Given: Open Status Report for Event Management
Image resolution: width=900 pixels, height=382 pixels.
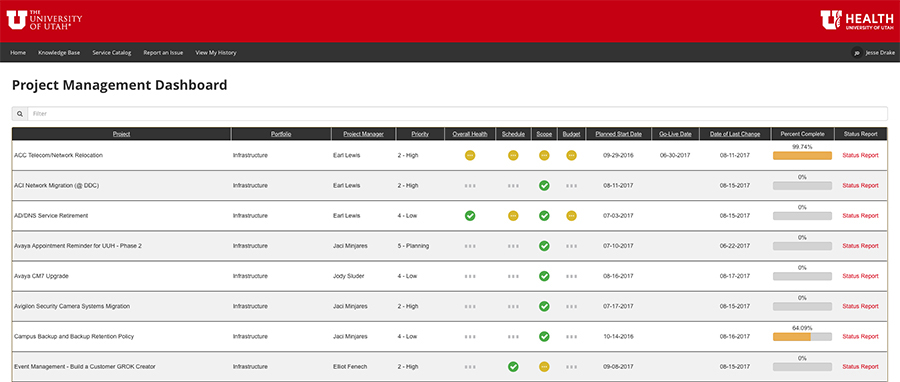Looking at the screenshot, I should (860, 367).
